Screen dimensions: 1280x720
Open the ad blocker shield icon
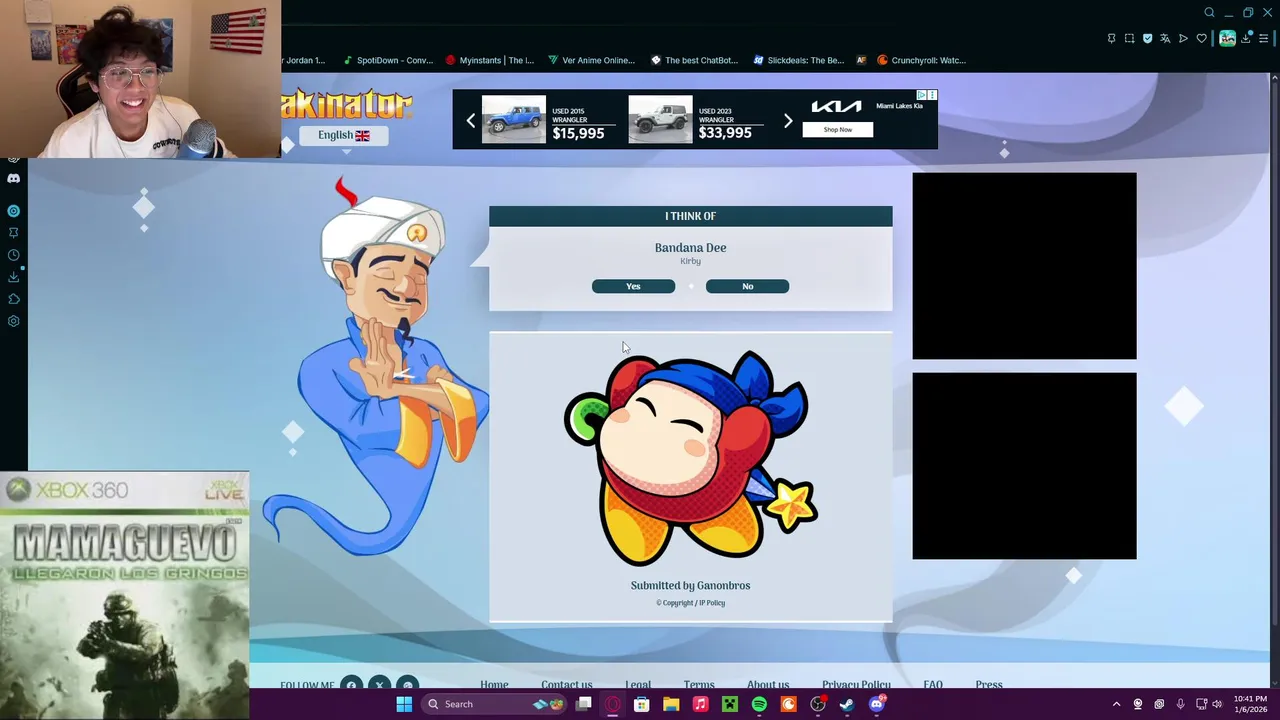[1147, 39]
